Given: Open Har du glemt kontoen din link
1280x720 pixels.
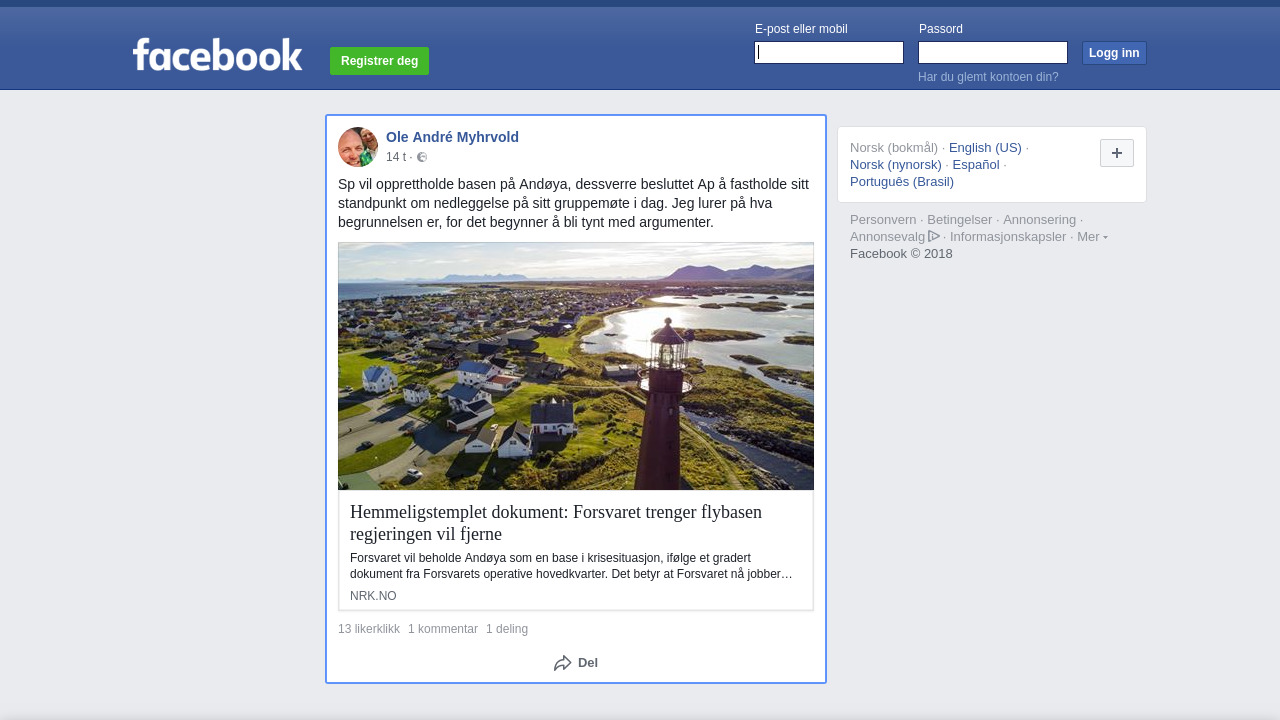Looking at the screenshot, I should click(x=988, y=77).
